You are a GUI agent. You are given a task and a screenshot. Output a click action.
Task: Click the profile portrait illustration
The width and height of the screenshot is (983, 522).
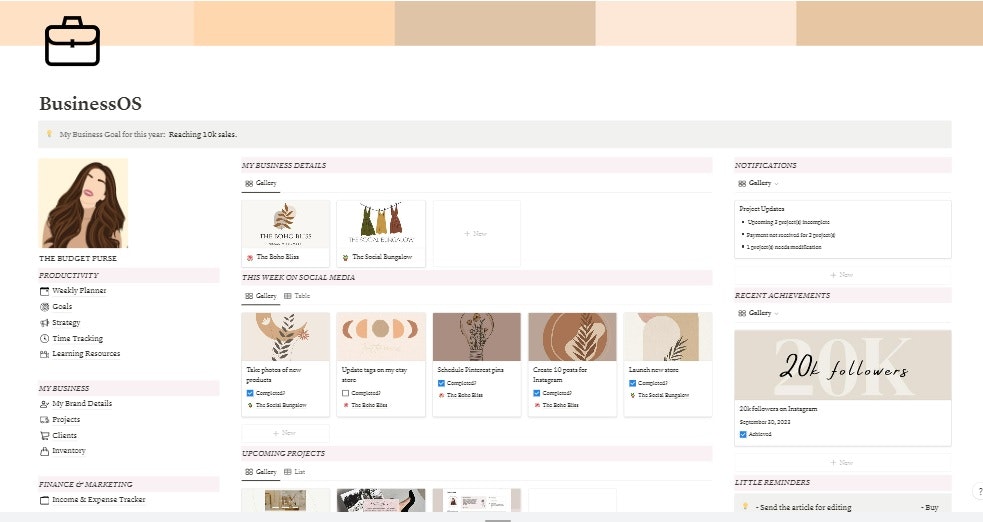[83, 203]
